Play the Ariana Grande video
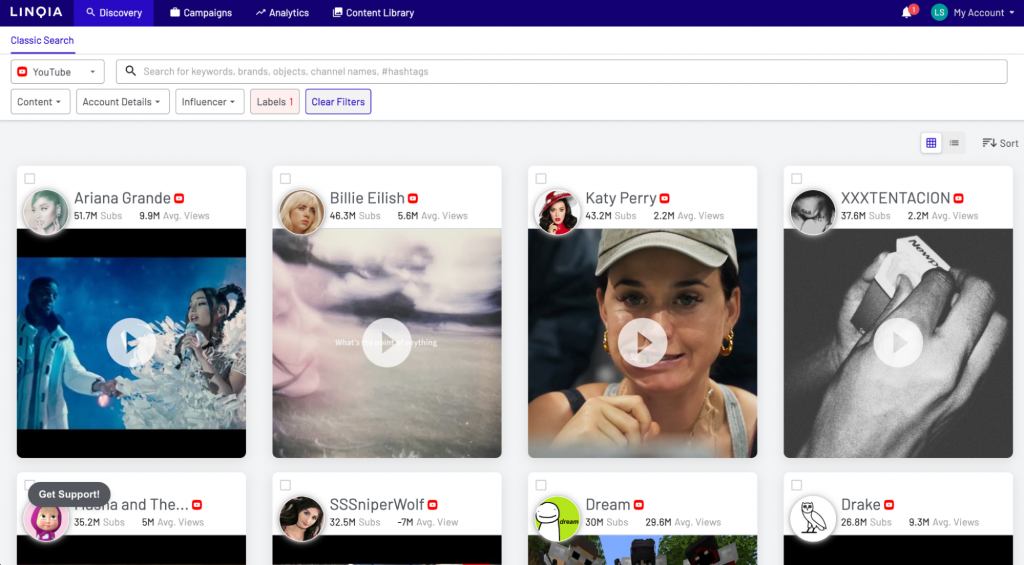Image resolution: width=1024 pixels, height=565 pixels. (131, 342)
